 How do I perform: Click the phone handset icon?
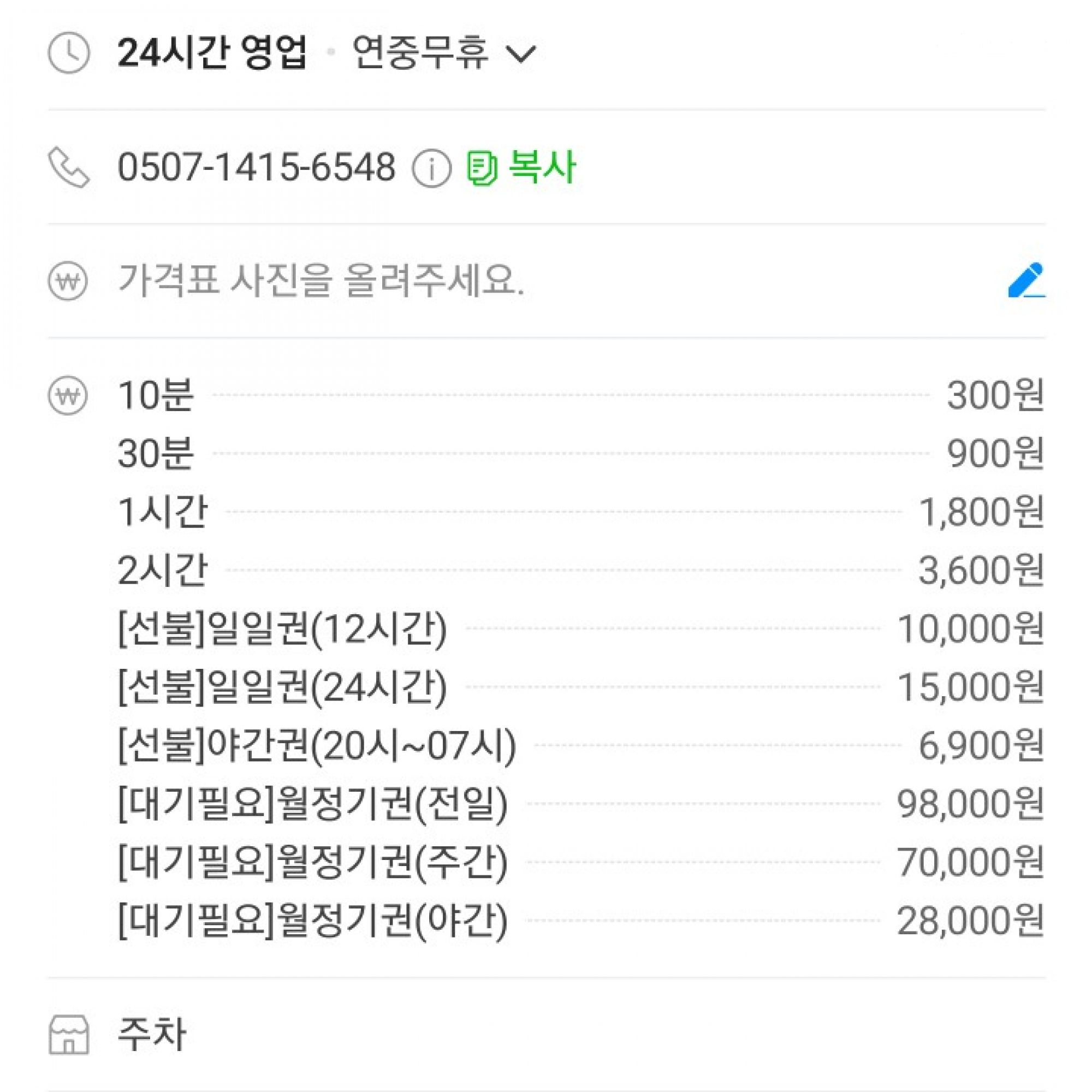pyautogui.click(x=68, y=167)
